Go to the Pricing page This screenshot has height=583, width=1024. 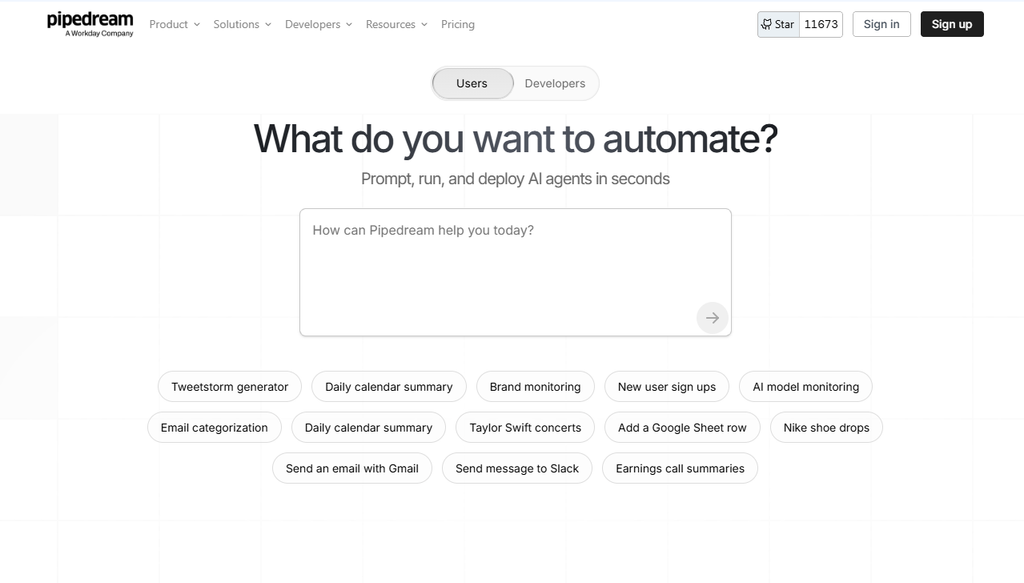(x=458, y=24)
